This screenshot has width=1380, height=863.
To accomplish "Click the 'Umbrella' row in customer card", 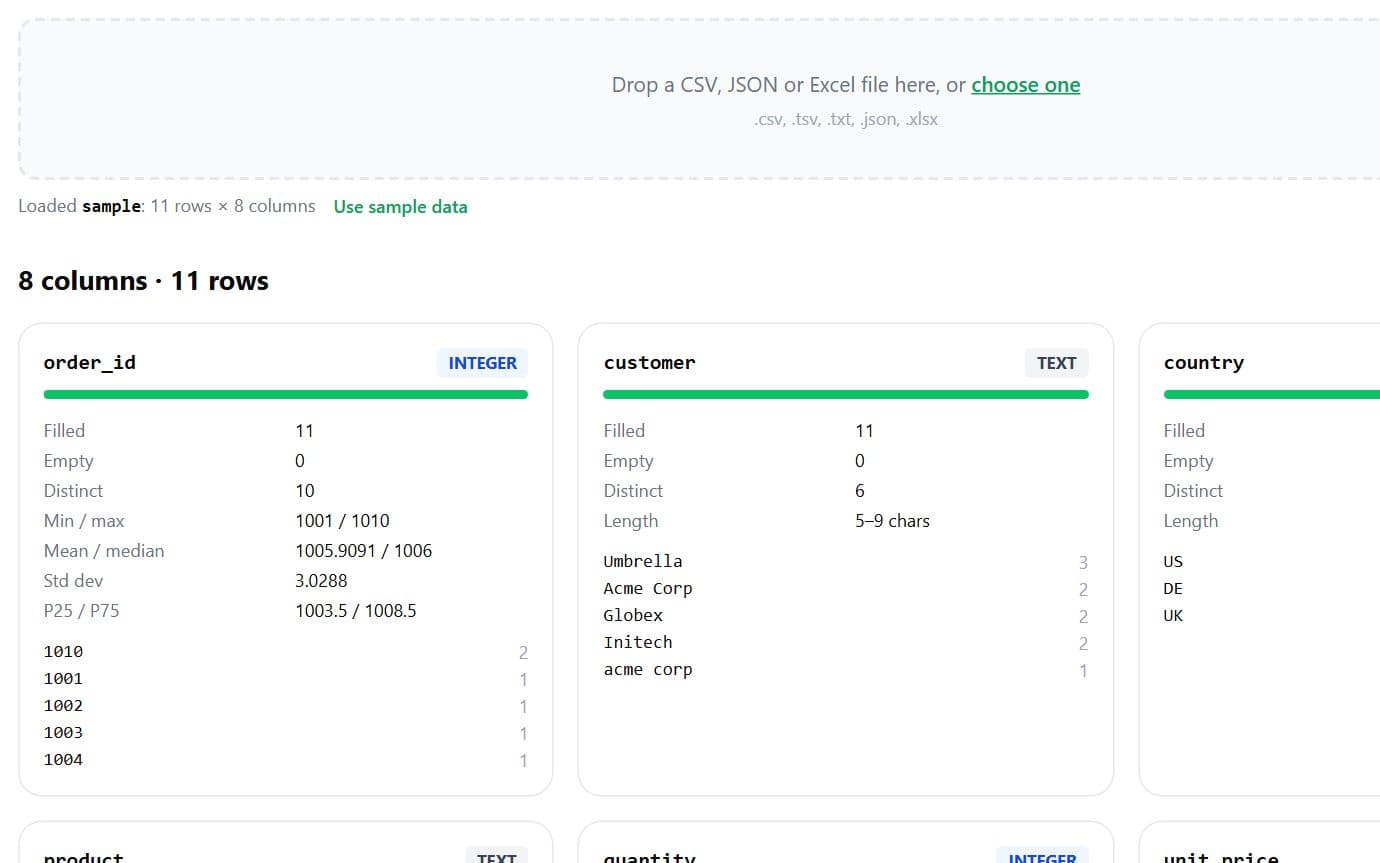I will coord(845,562).
